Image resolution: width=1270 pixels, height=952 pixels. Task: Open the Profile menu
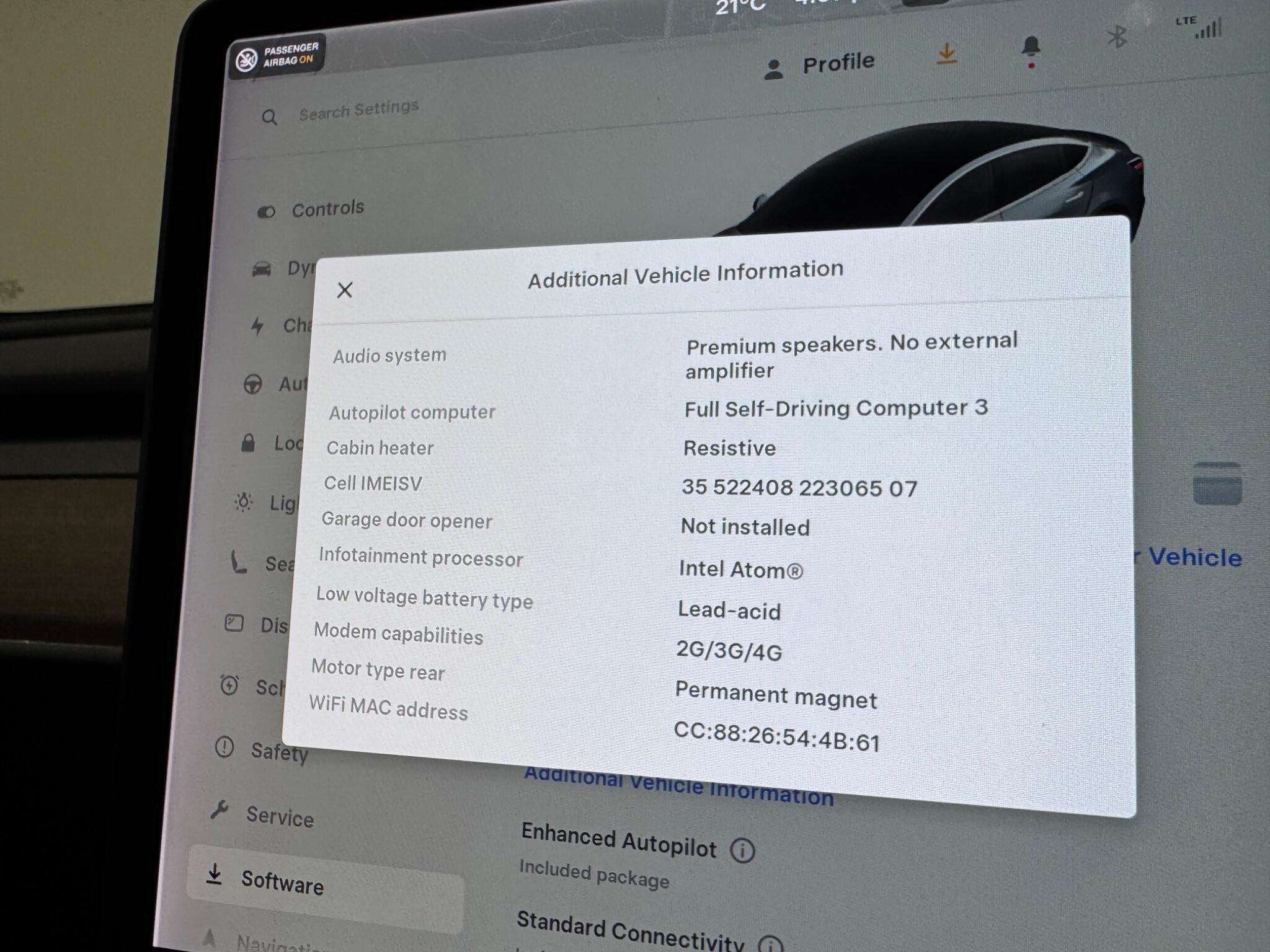point(819,65)
